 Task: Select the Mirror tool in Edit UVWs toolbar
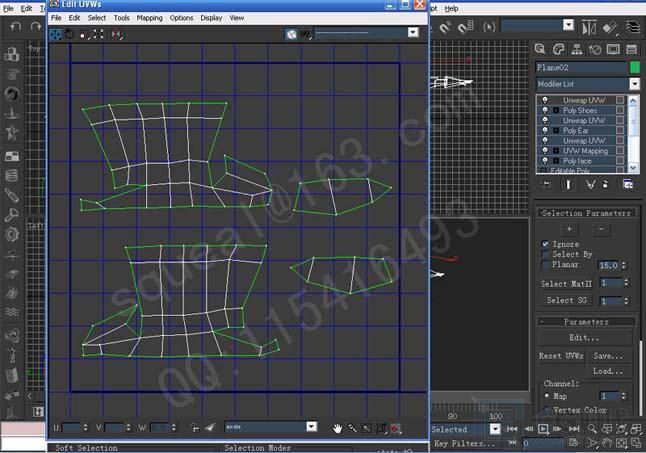point(117,34)
